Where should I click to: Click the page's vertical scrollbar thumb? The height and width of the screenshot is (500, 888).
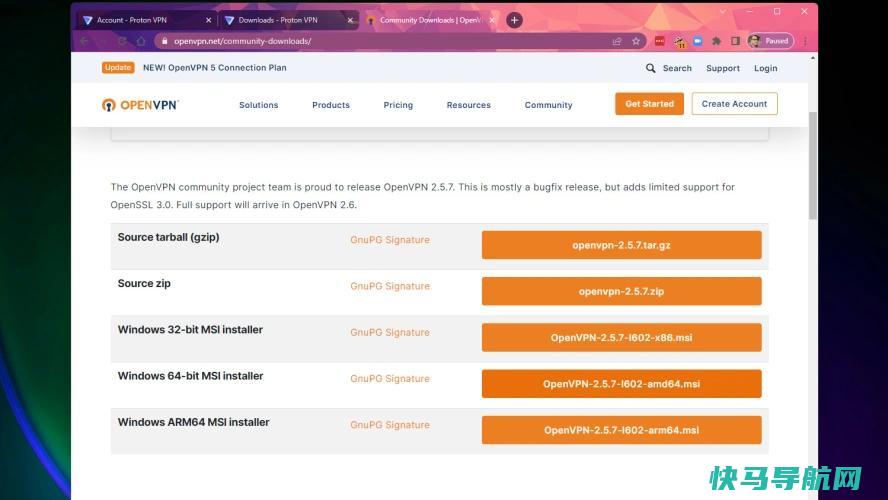point(813,165)
